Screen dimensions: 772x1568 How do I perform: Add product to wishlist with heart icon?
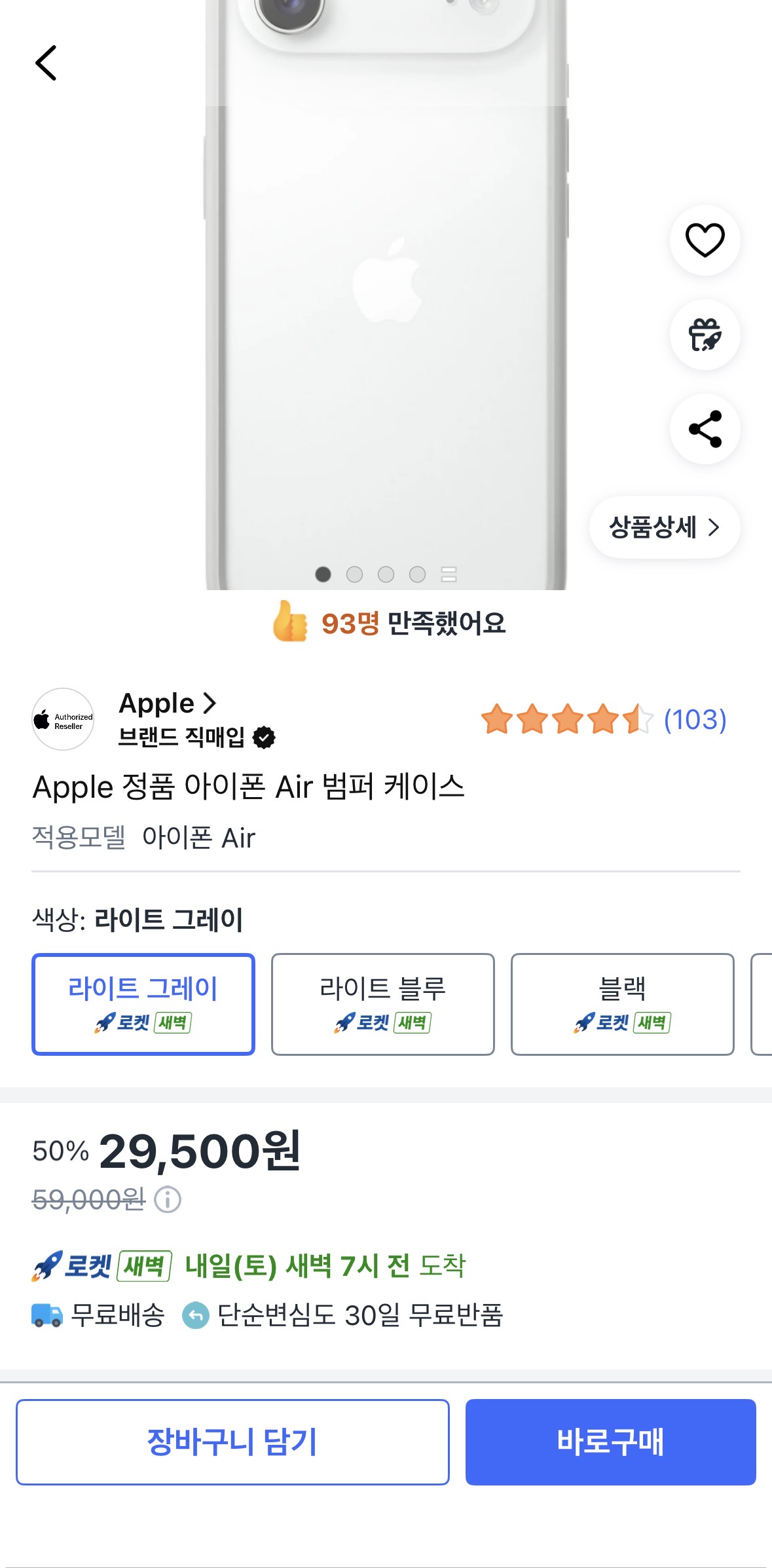(705, 240)
